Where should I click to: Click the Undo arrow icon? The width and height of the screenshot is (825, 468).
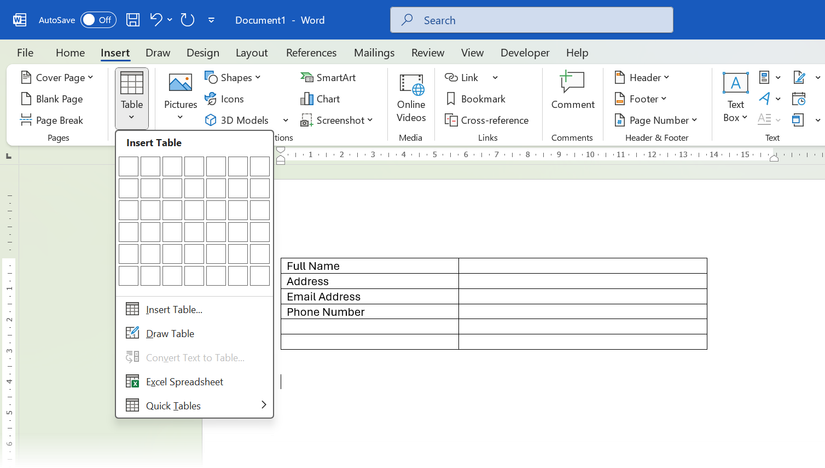(156, 20)
